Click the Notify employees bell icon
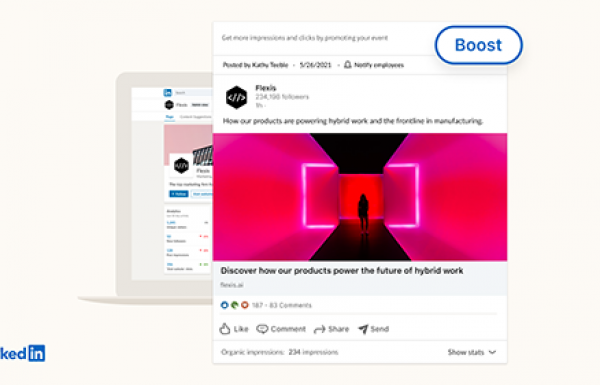 click(347, 65)
